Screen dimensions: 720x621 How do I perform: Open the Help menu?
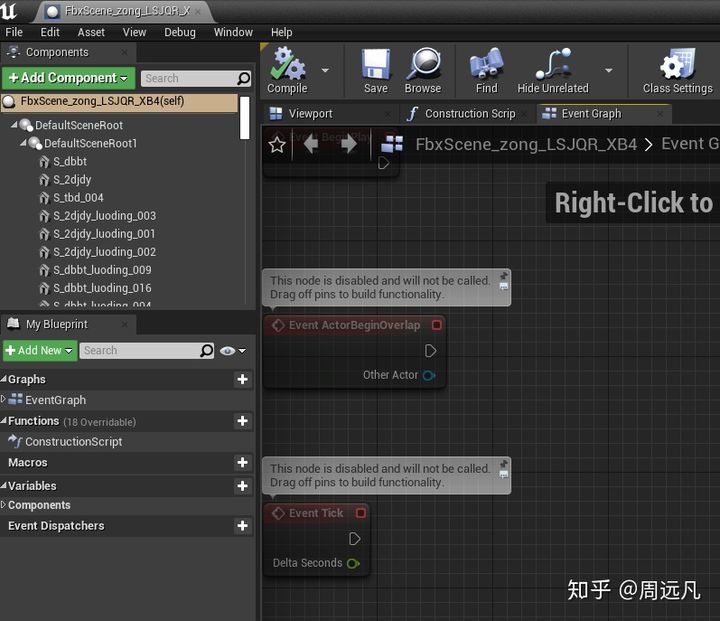[281, 32]
